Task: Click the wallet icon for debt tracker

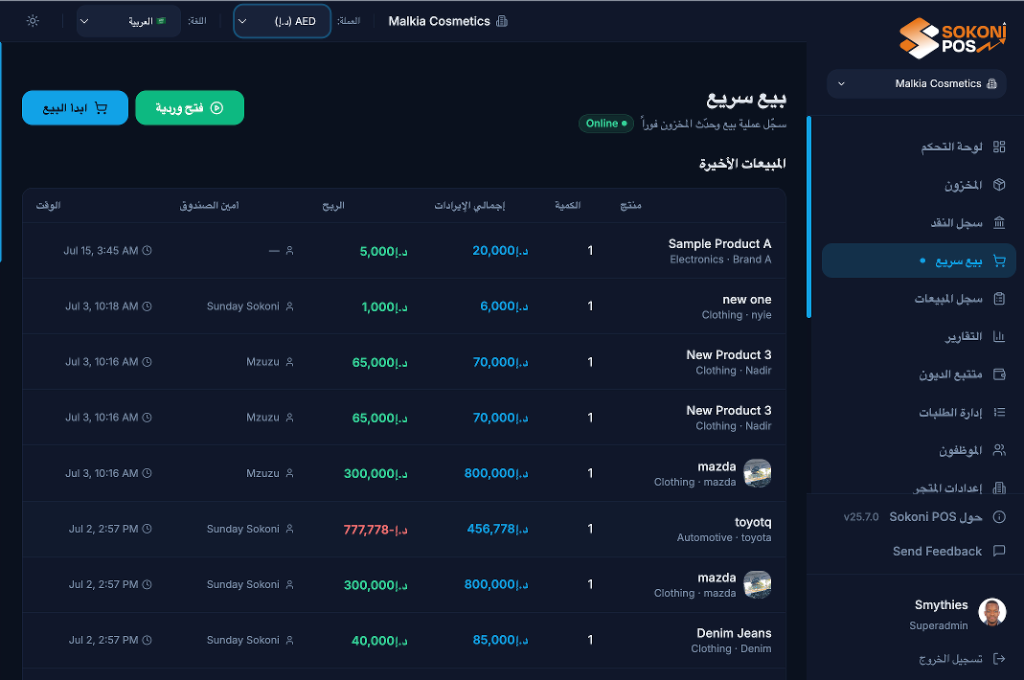Action: (999, 374)
